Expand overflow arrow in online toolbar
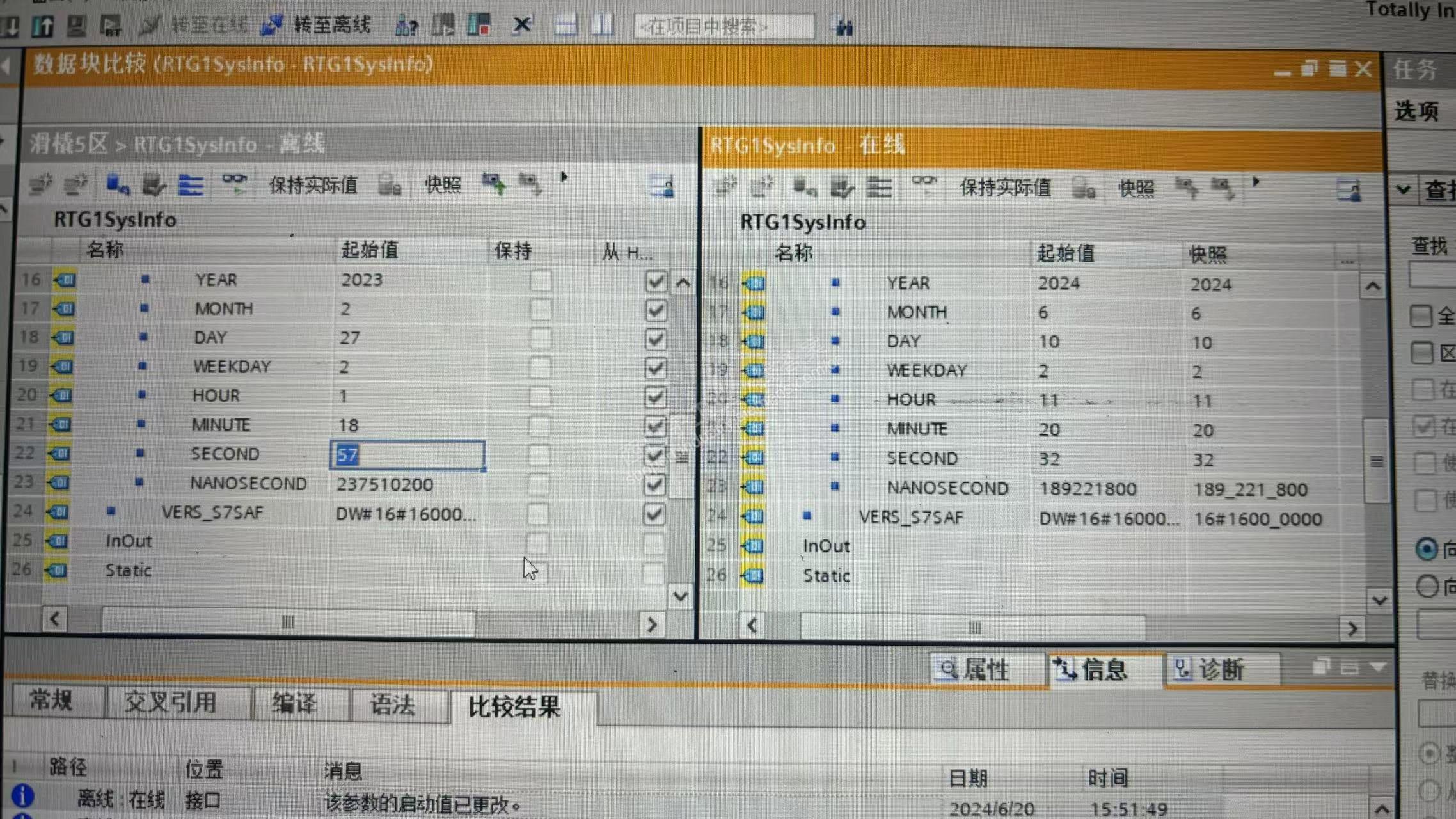Image resolution: width=1456 pixels, height=819 pixels. click(x=1256, y=182)
